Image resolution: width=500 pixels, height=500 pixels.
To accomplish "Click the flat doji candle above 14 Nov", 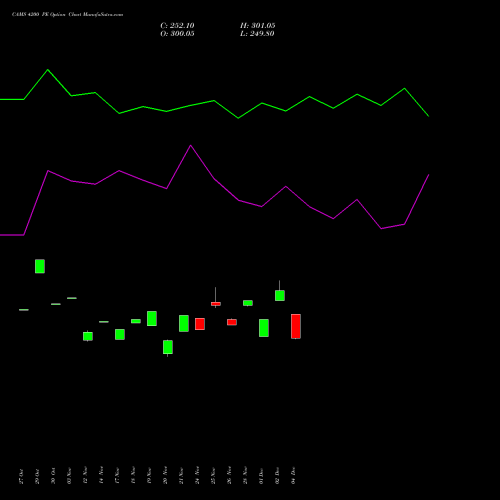I will click(x=104, y=322).
